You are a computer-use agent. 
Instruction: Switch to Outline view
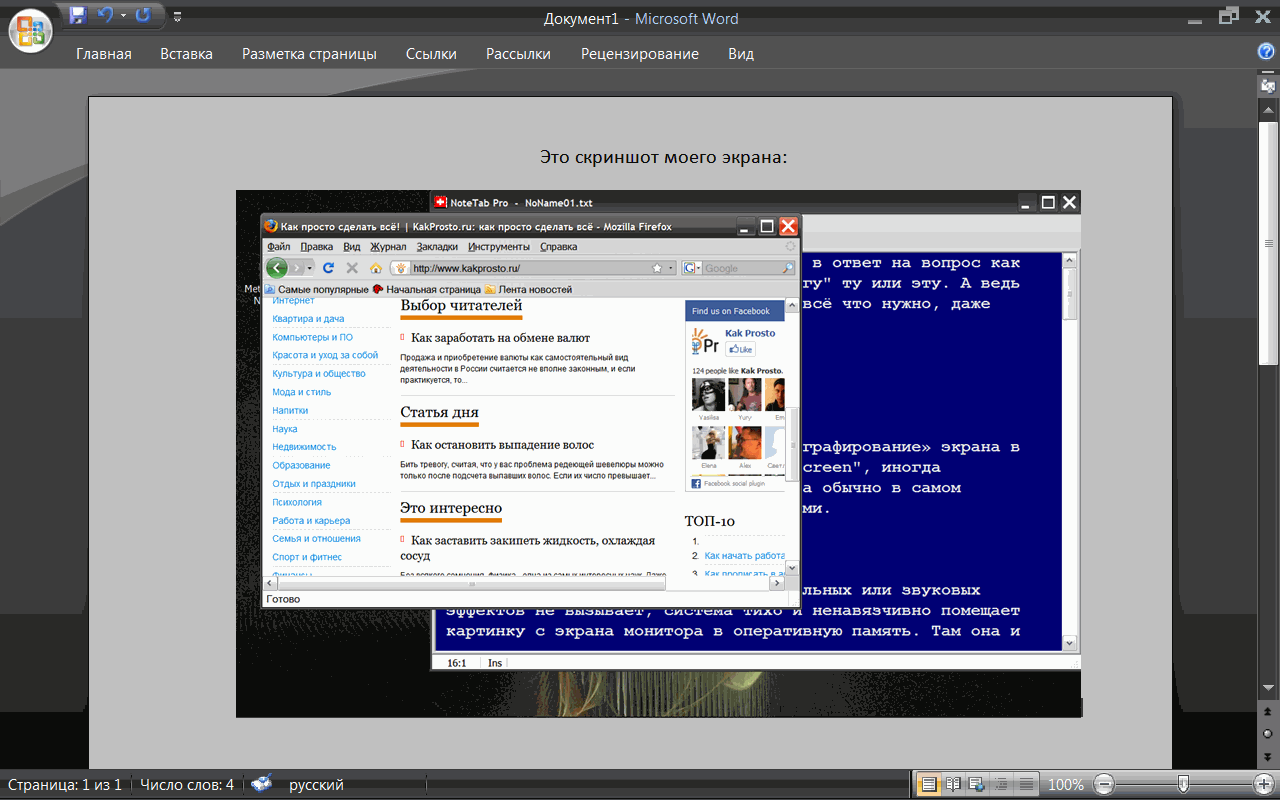pos(1001,785)
